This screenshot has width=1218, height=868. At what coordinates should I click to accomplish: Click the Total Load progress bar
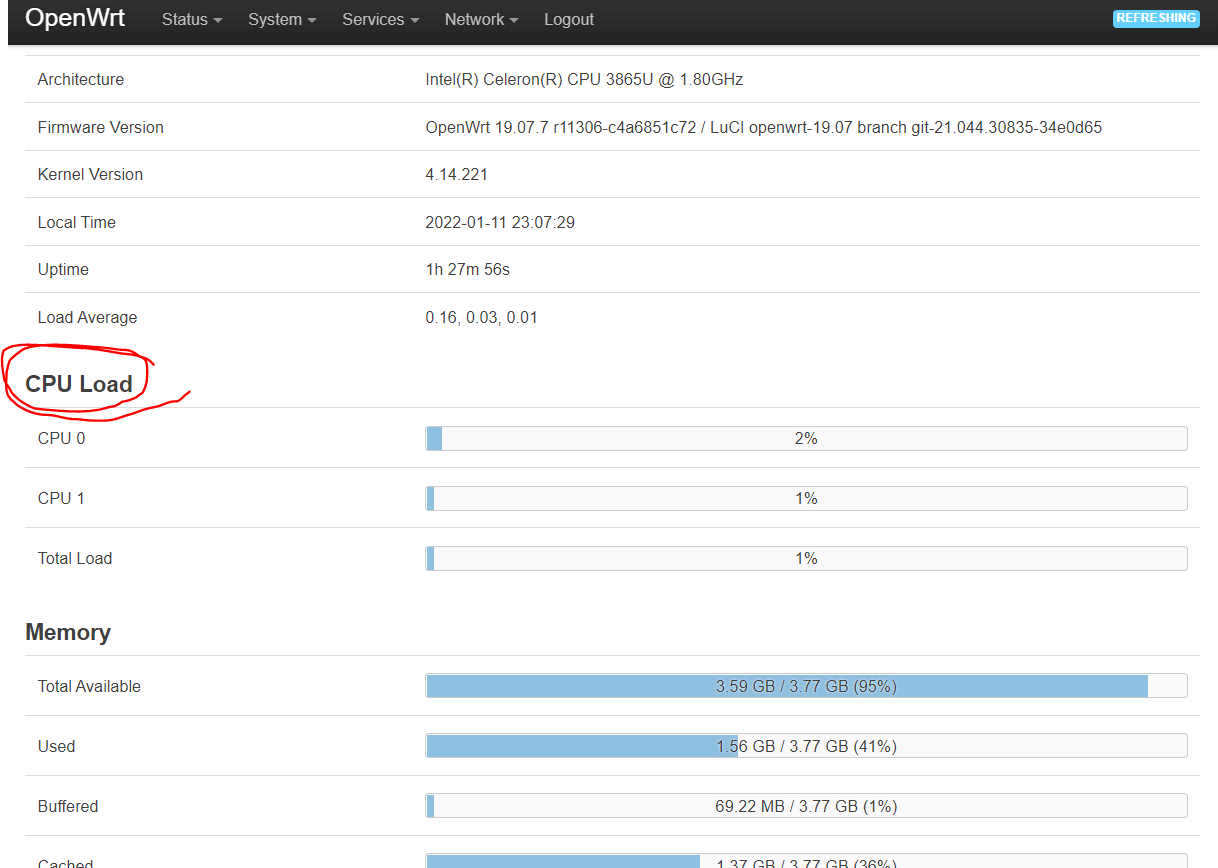pos(806,558)
